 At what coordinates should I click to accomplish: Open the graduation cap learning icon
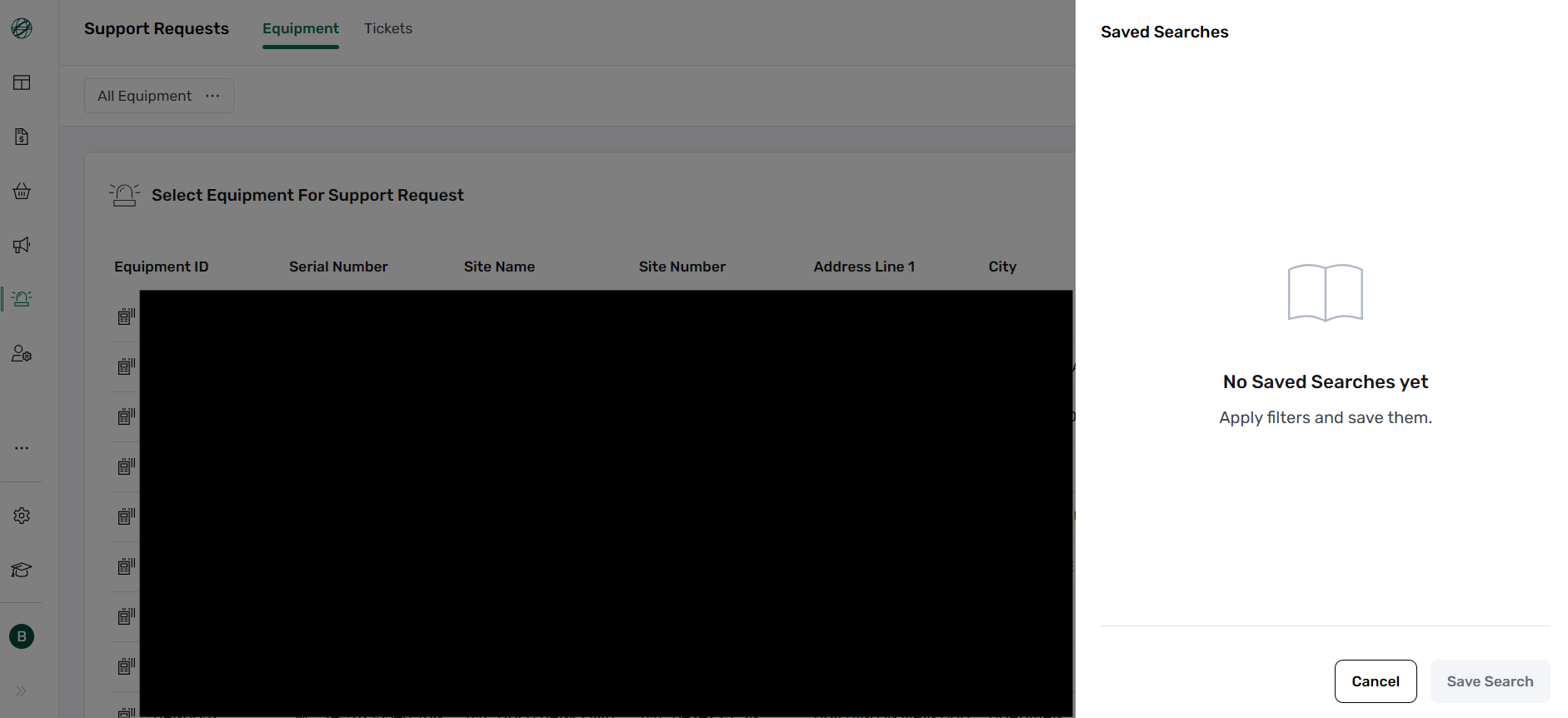22,570
